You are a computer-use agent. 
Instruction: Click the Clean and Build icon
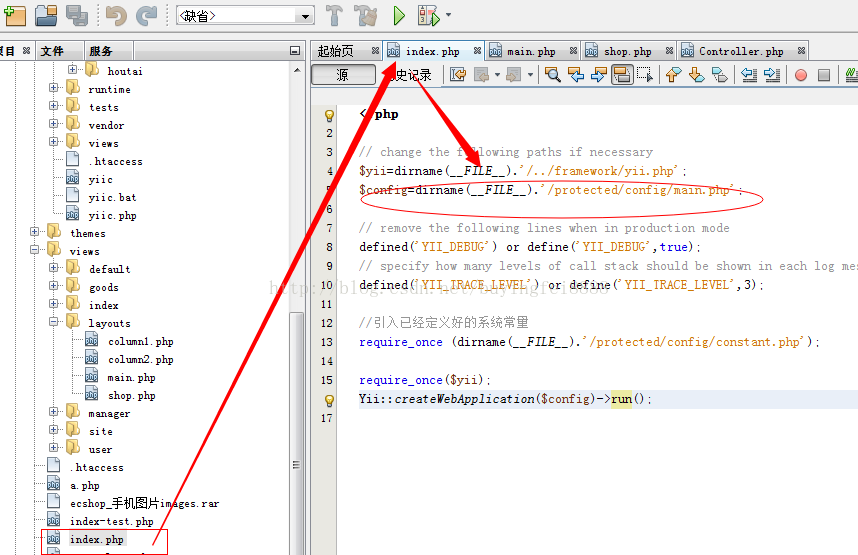tap(366, 15)
